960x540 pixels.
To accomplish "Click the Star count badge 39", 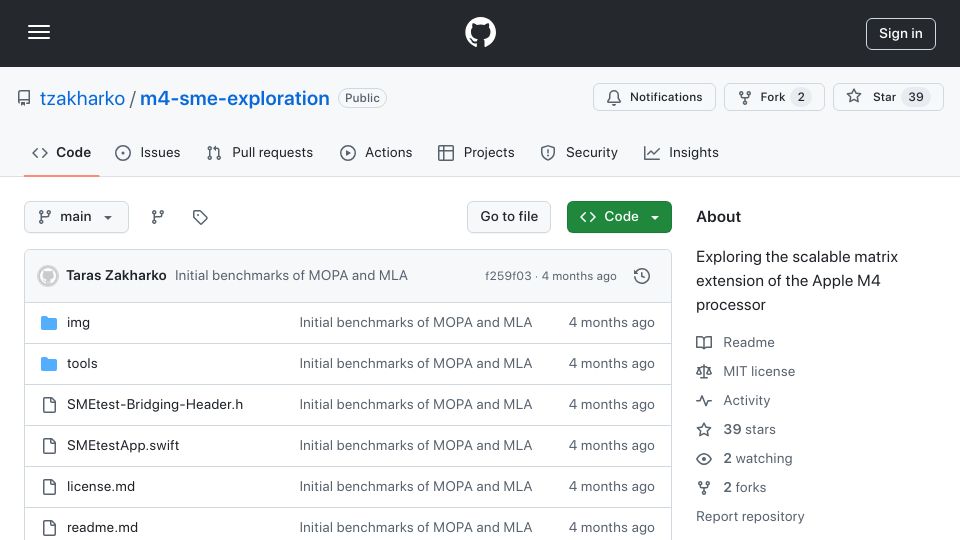I will tap(915, 97).
